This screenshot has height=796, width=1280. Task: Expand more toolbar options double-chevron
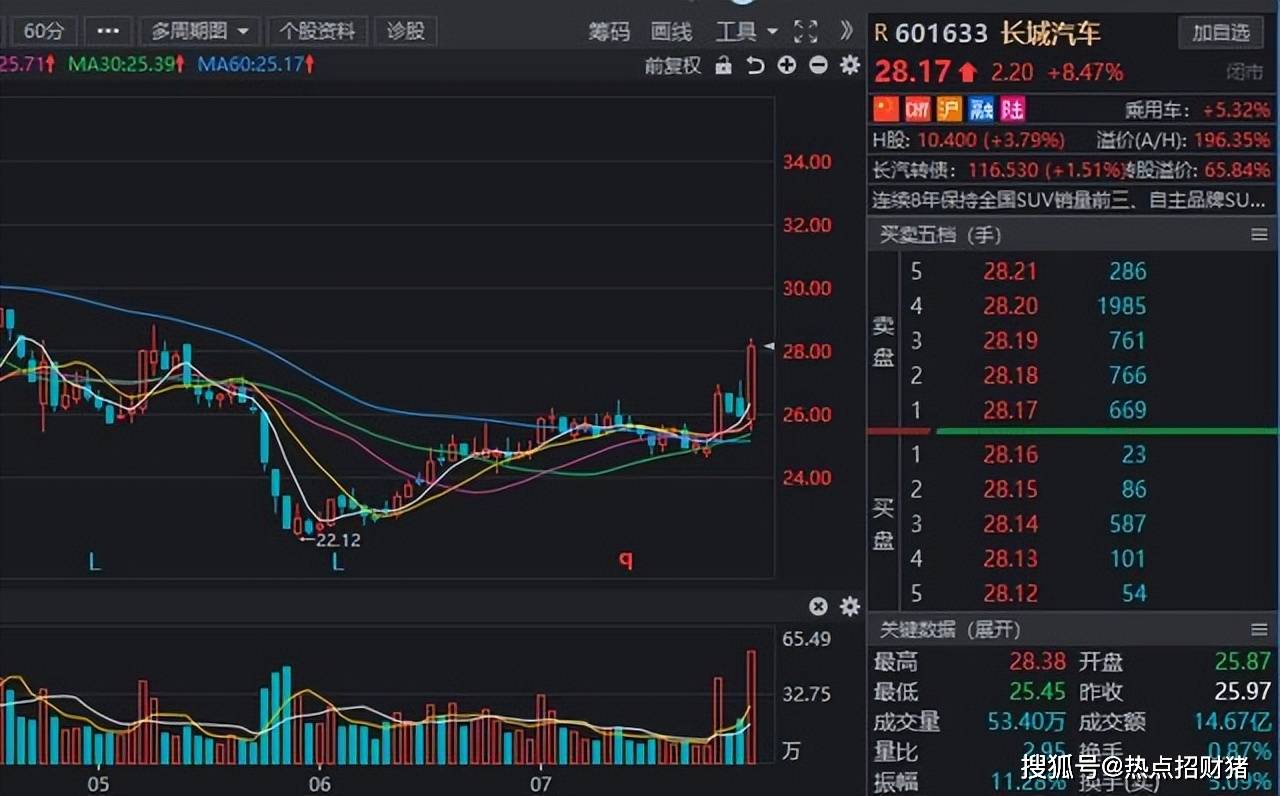click(846, 31)
